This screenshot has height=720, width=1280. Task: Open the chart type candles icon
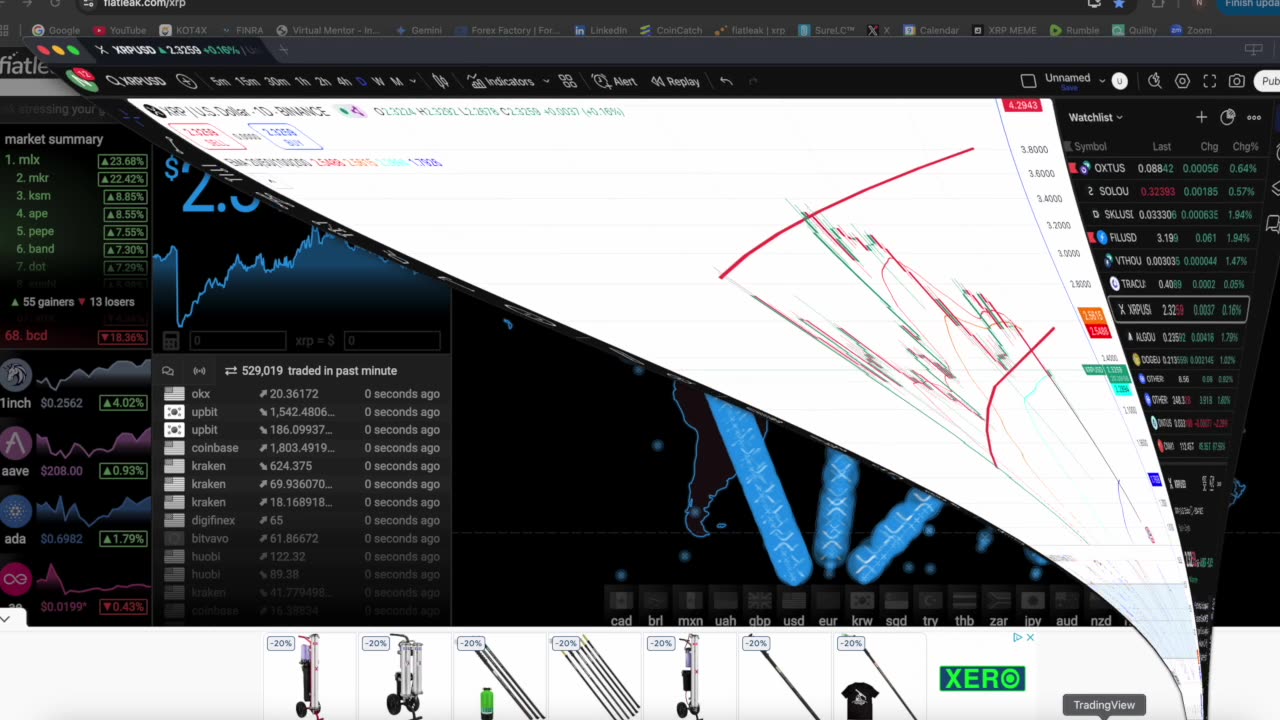point(441,81)
